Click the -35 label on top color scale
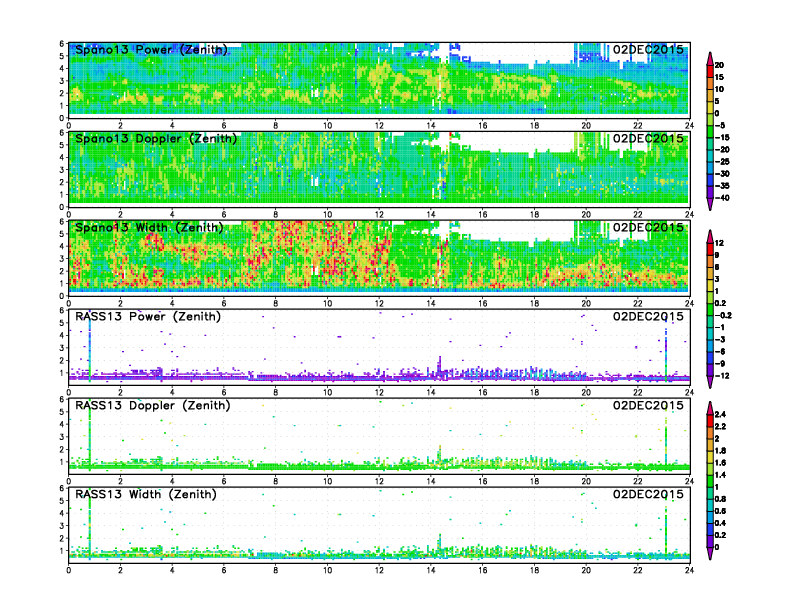 coord(722,186)
